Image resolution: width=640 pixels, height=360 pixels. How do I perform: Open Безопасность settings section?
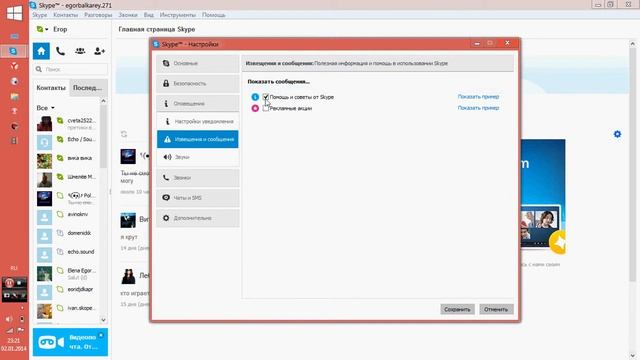tap(198, 84)
